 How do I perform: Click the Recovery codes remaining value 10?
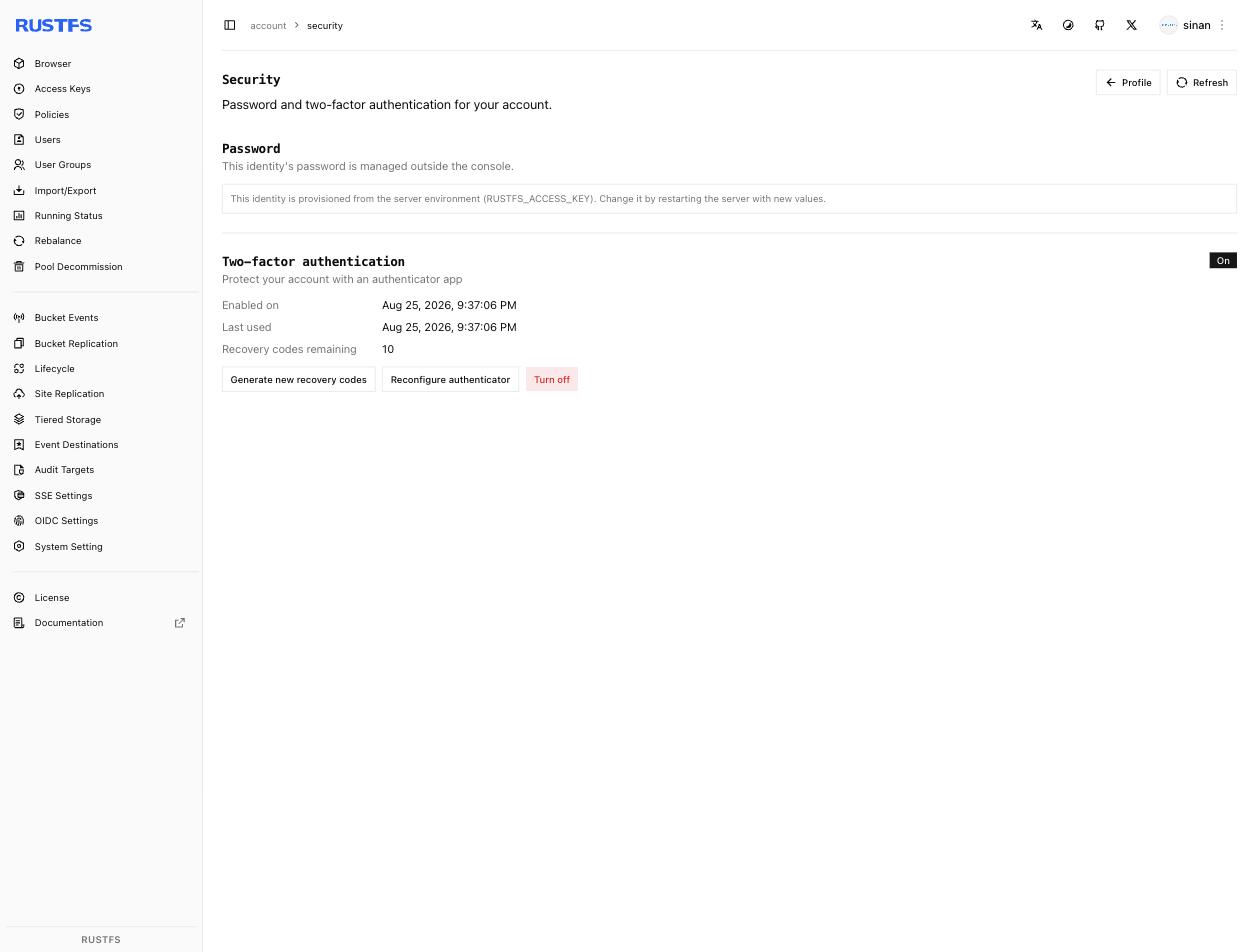pyautogui.click(x=388, y=349)
